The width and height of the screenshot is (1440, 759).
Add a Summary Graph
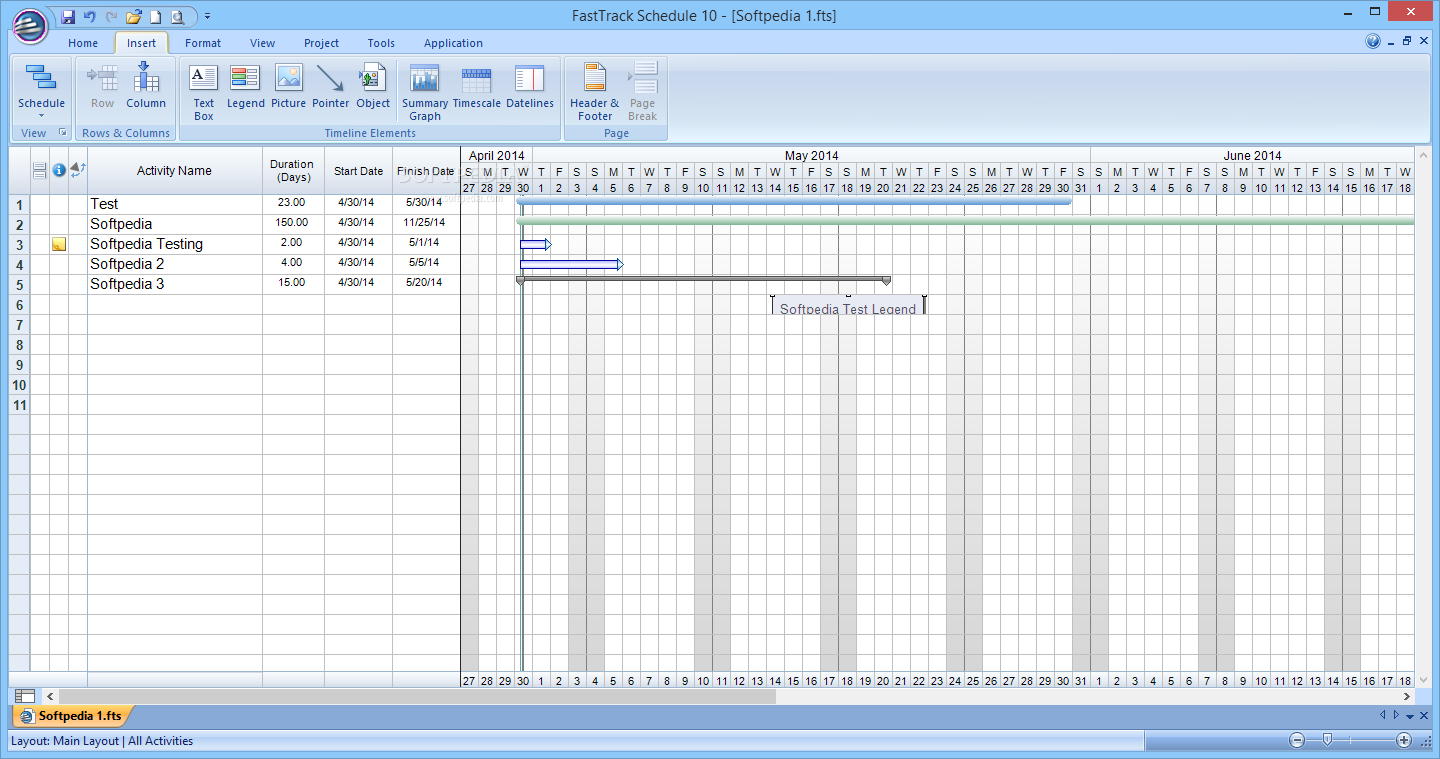pos(425,92)
